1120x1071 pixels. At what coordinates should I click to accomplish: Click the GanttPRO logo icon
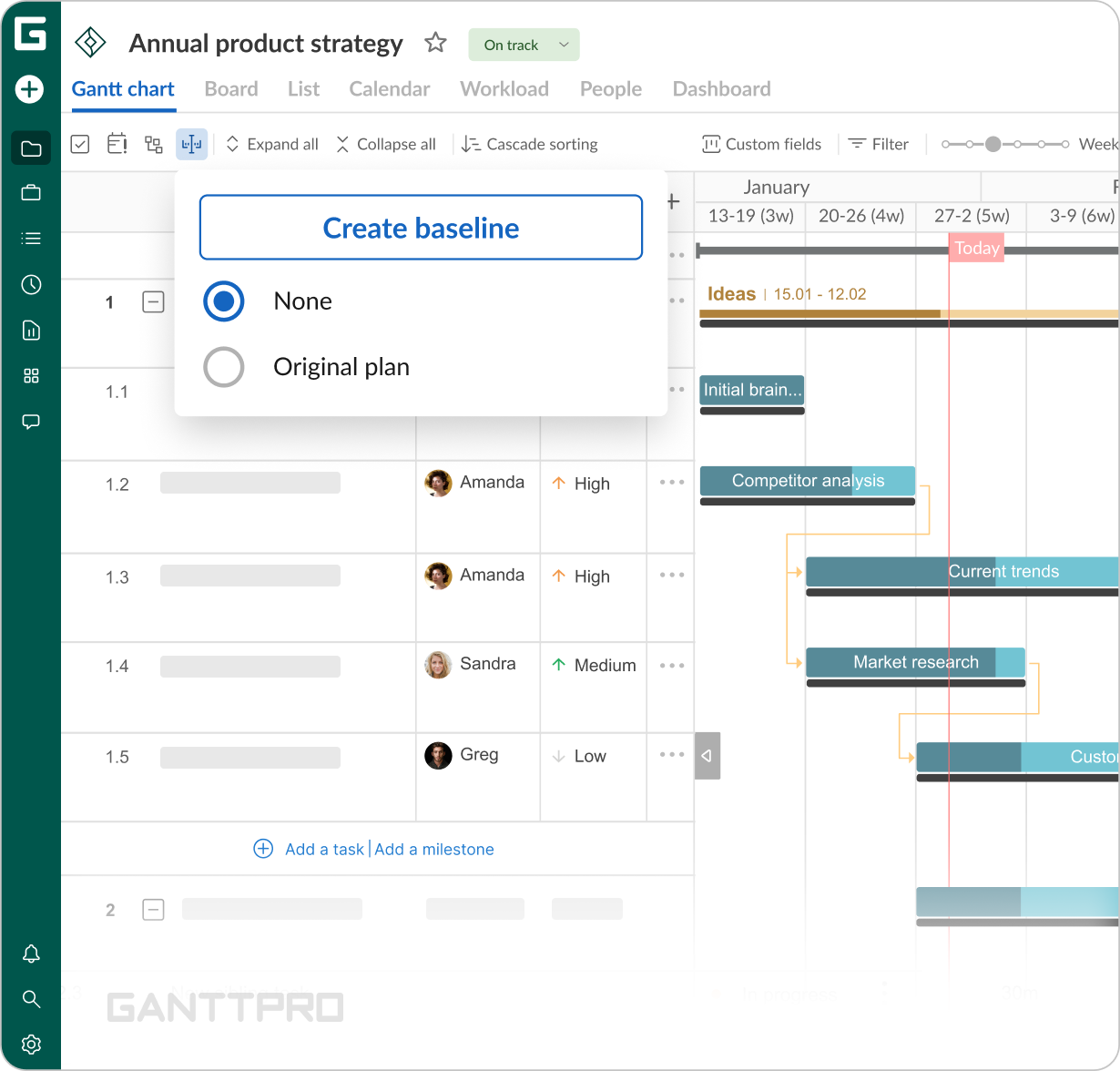point(31,35)
